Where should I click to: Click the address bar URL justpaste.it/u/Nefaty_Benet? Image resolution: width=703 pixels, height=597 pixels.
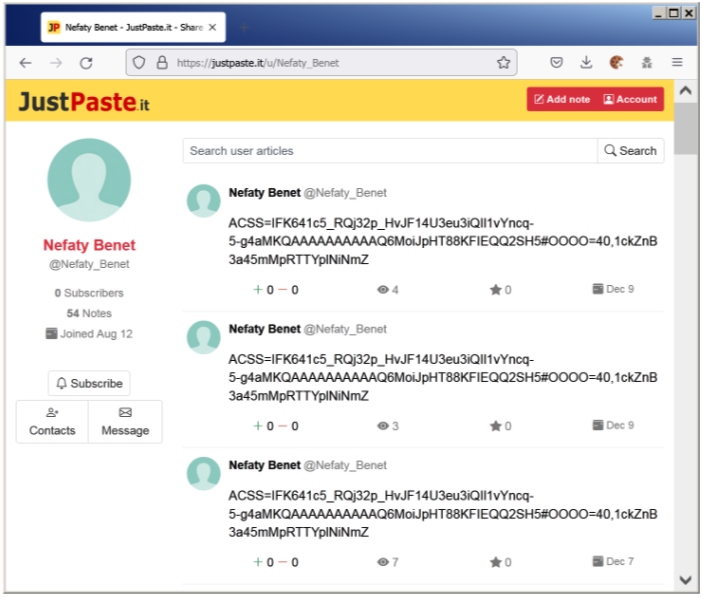click(x=258, y=63)
